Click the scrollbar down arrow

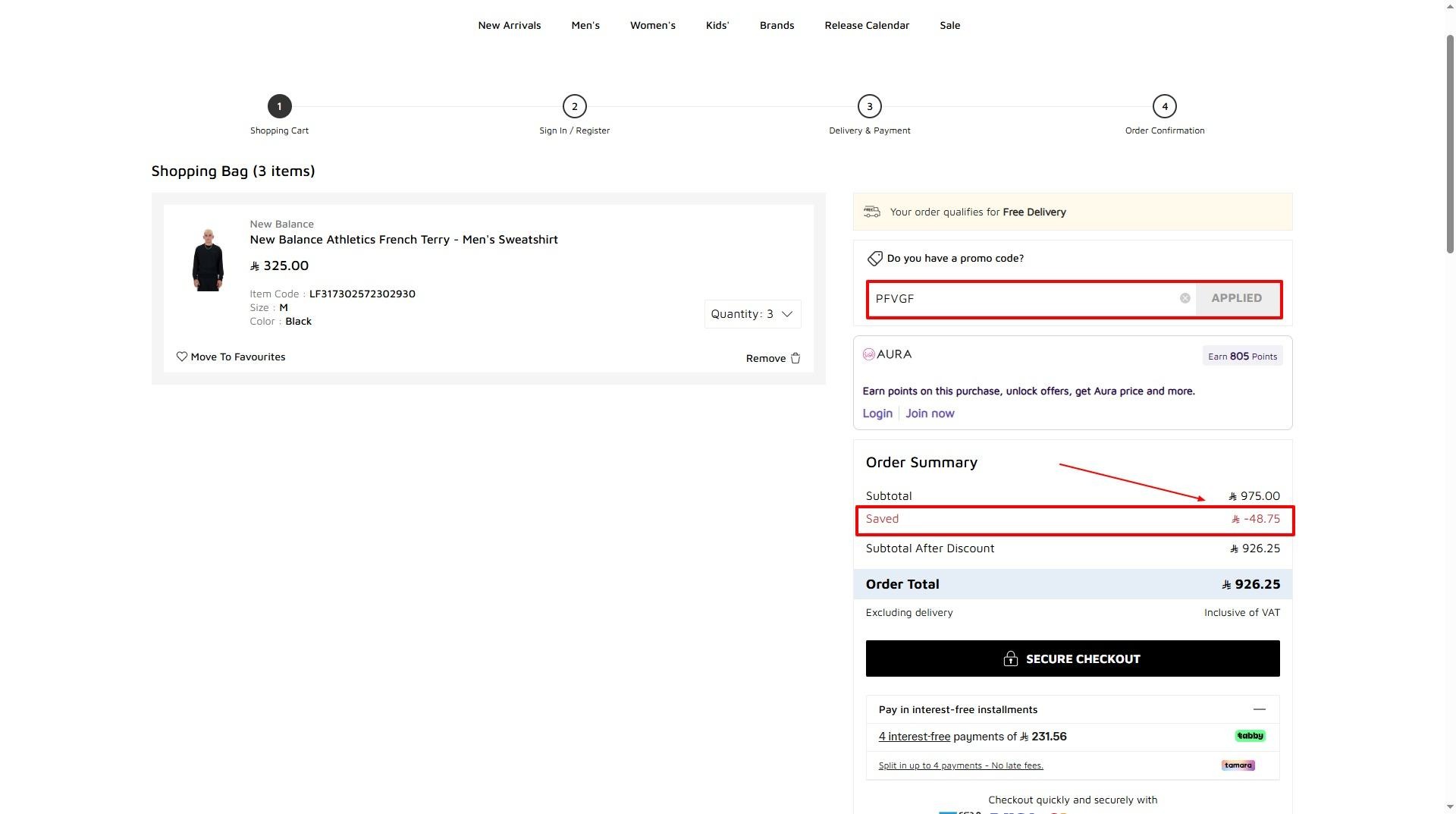1450,807
